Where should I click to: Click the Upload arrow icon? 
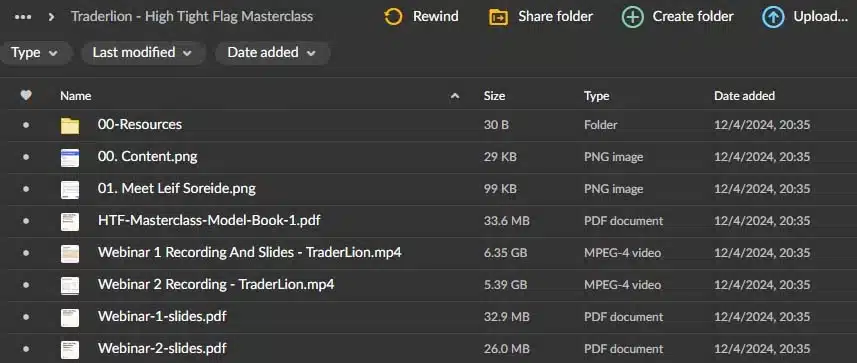(x=773, y=17)
